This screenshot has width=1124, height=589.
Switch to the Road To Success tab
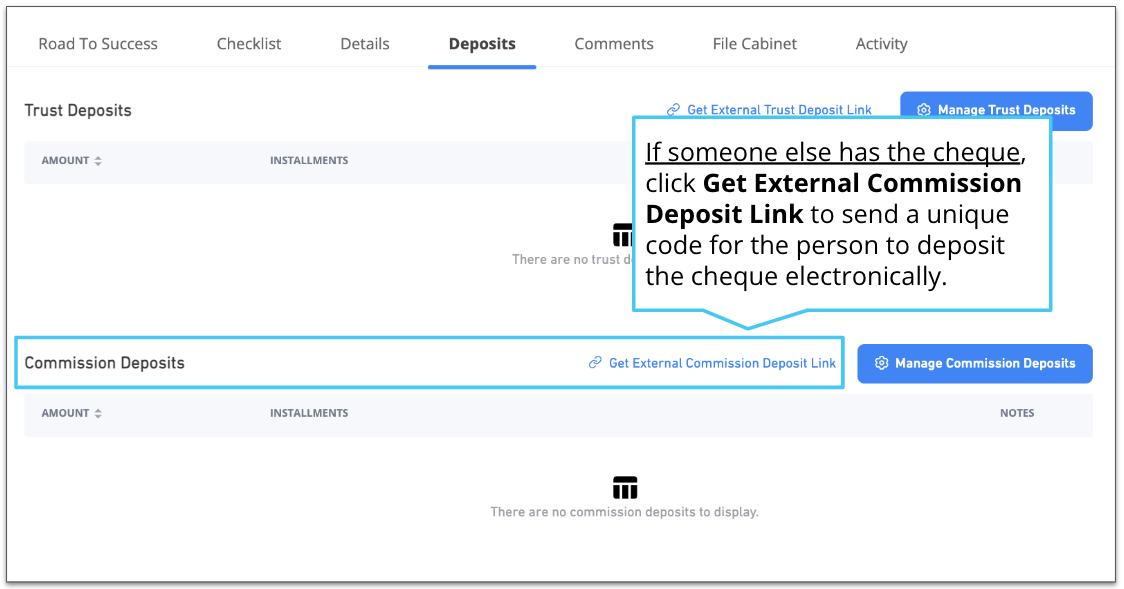click(x=97, y=43)
